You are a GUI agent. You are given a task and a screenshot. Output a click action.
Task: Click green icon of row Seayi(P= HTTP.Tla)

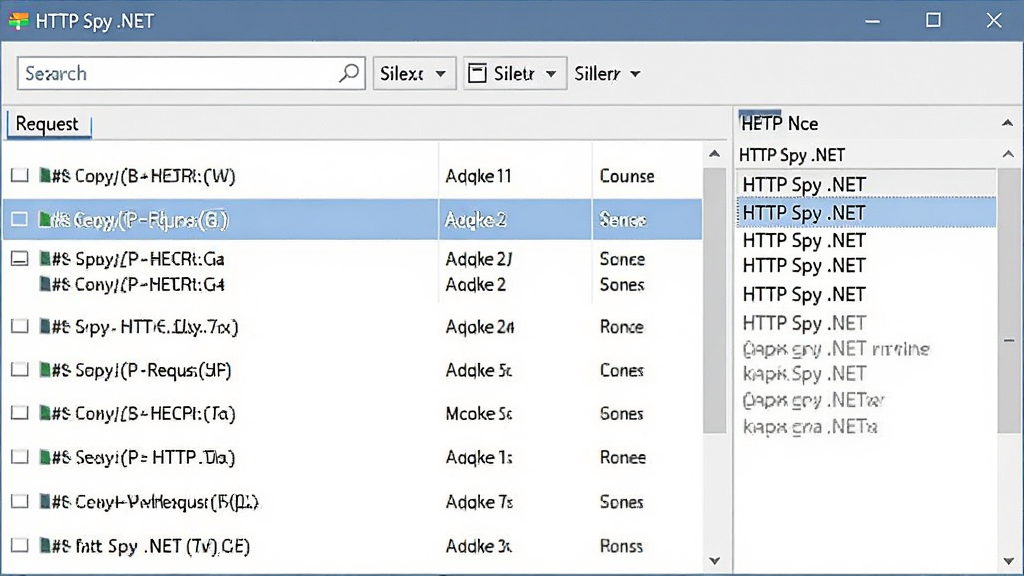(x=44, y=456)
